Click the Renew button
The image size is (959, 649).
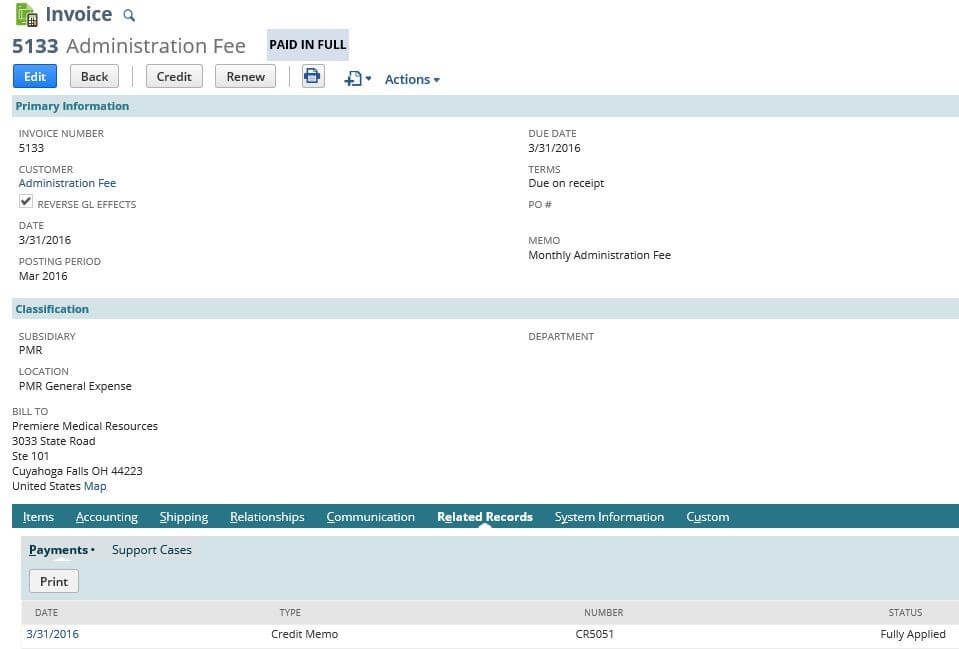pyautogui.click(x=245, y=76)
